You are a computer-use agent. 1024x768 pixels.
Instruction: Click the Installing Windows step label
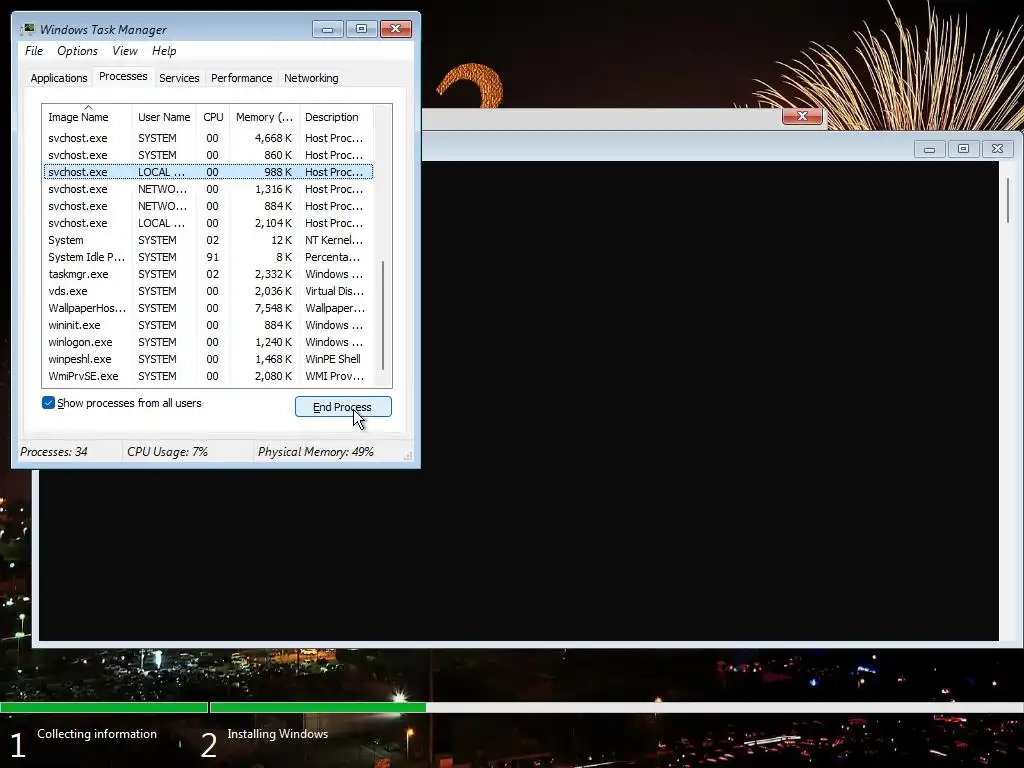click(278, 734)
